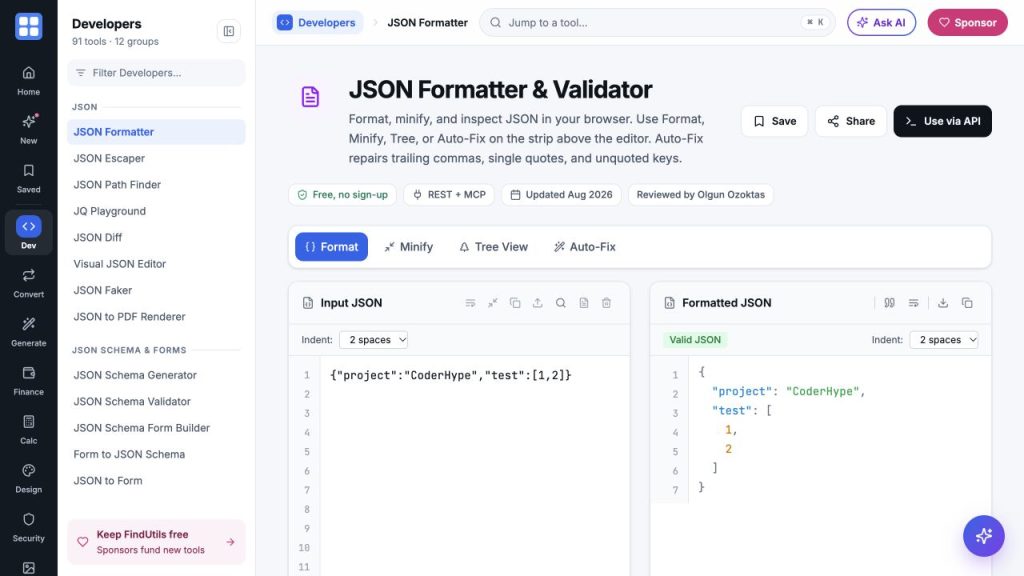Click the Jump to a tool search field

[657, 23]
